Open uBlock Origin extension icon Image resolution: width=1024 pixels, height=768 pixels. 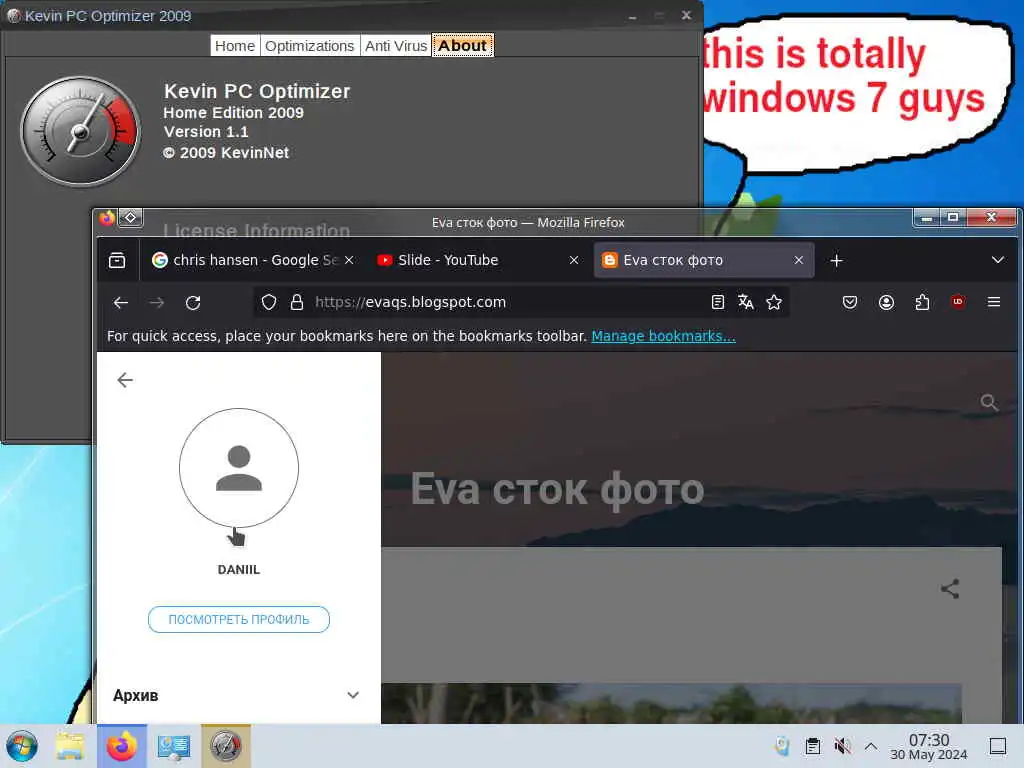tap(958, 301)
